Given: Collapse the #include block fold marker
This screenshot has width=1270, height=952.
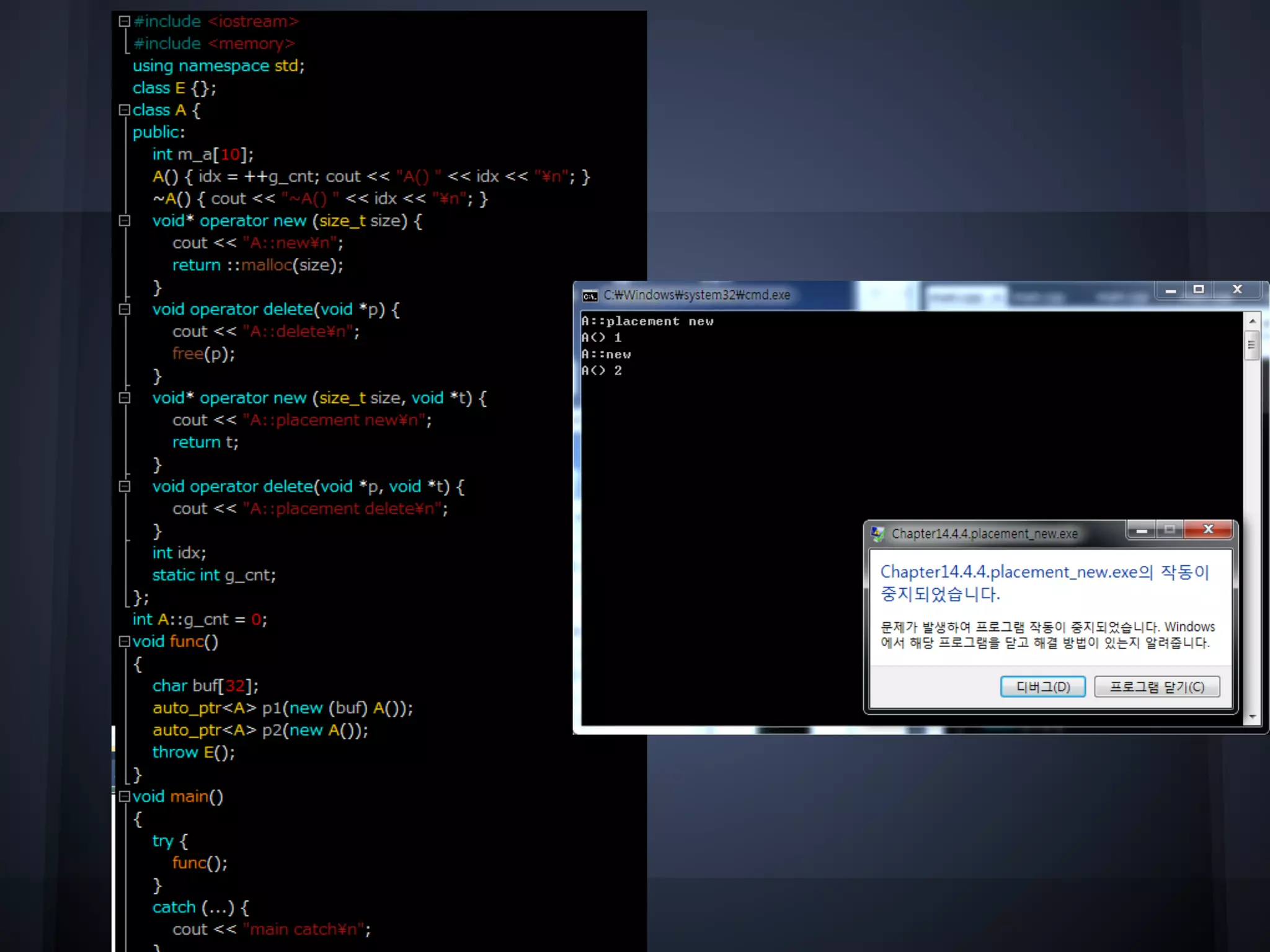Looking at the screenshot, I should (x=124, y=22).
